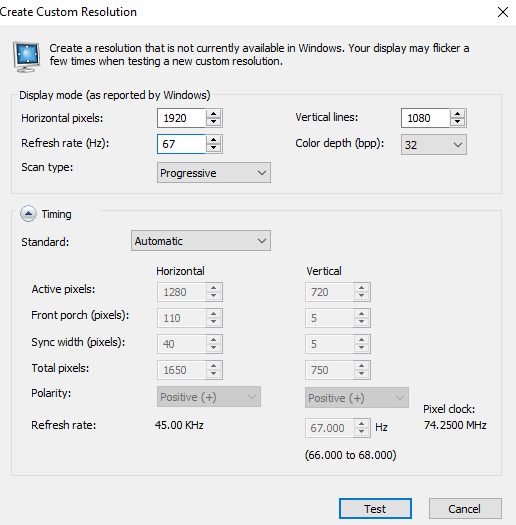The image size is (516, 525).
Task: Decrease horizontal Sync width down arrow
Action: [x=214, y=348]
